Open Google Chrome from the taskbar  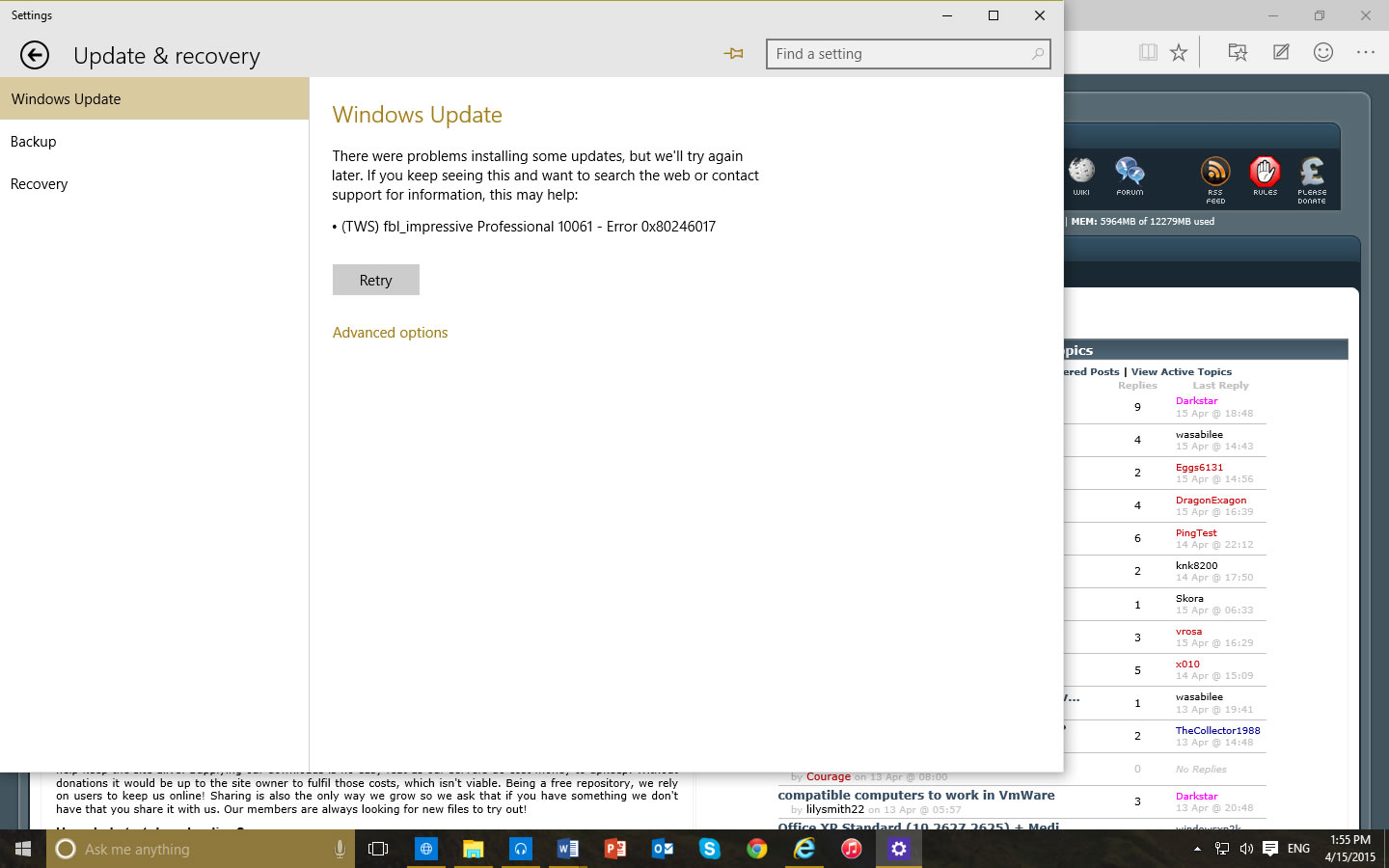756,849
